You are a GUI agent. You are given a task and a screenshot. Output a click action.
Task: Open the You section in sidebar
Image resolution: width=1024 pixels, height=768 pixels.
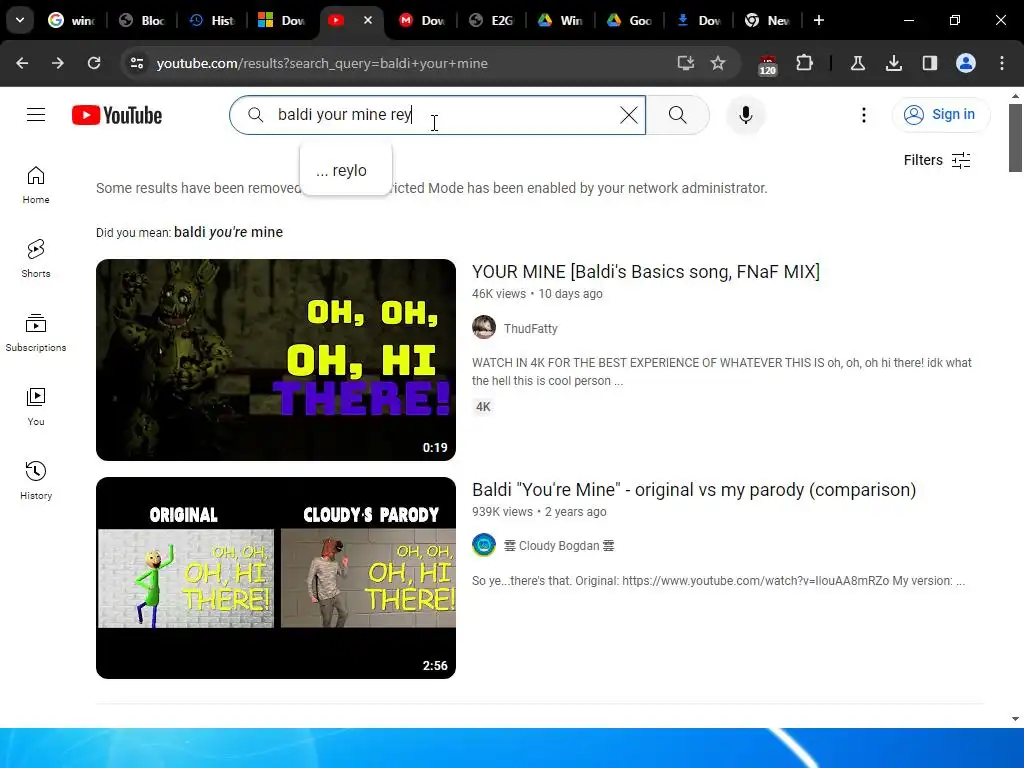coord(36,406)
